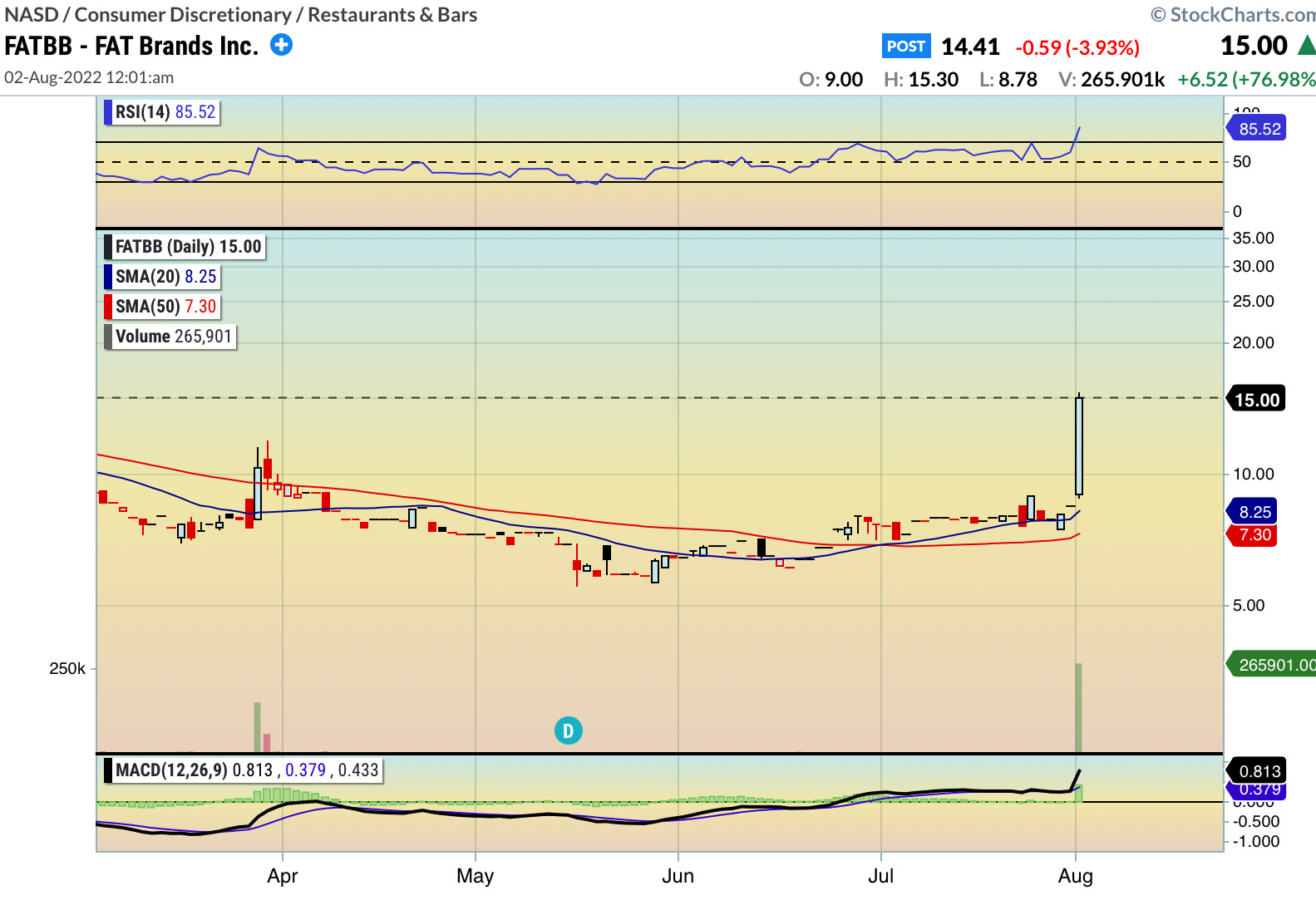Click the V: 265.901k volume value
Image resolution: width=1316 pixels, height=905 pixels.
1111,80
